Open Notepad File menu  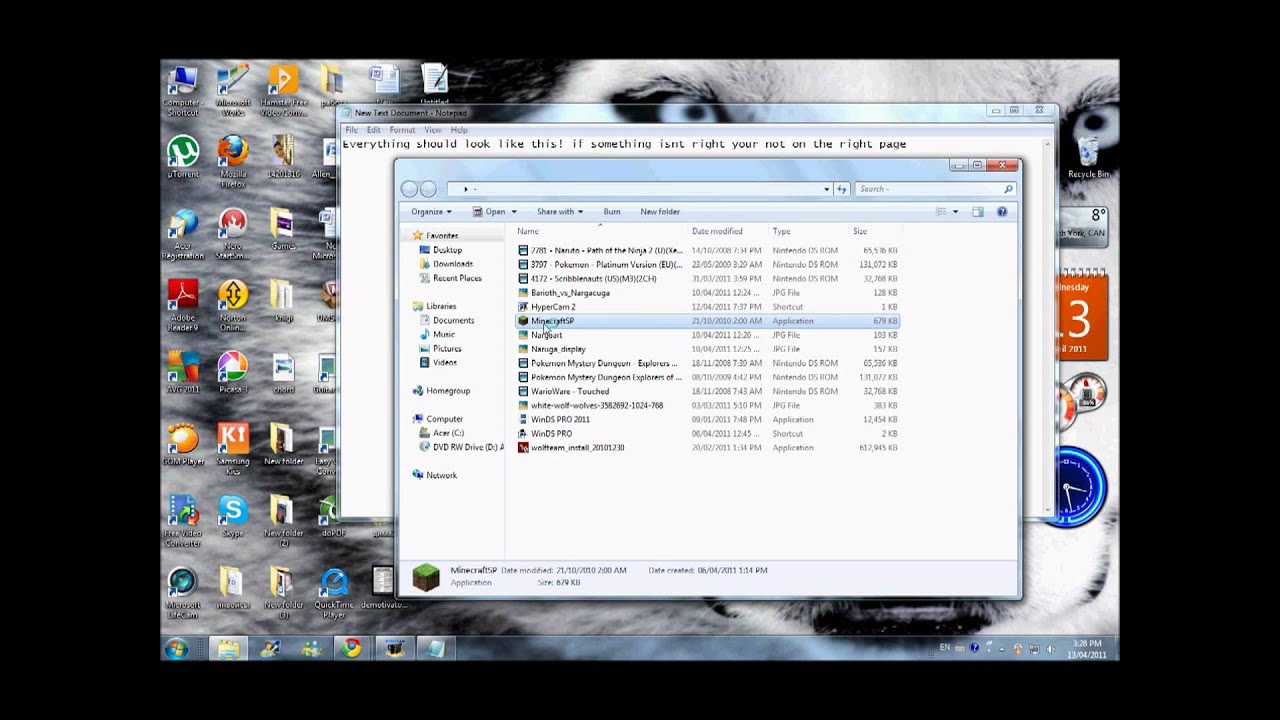(351, 130)
